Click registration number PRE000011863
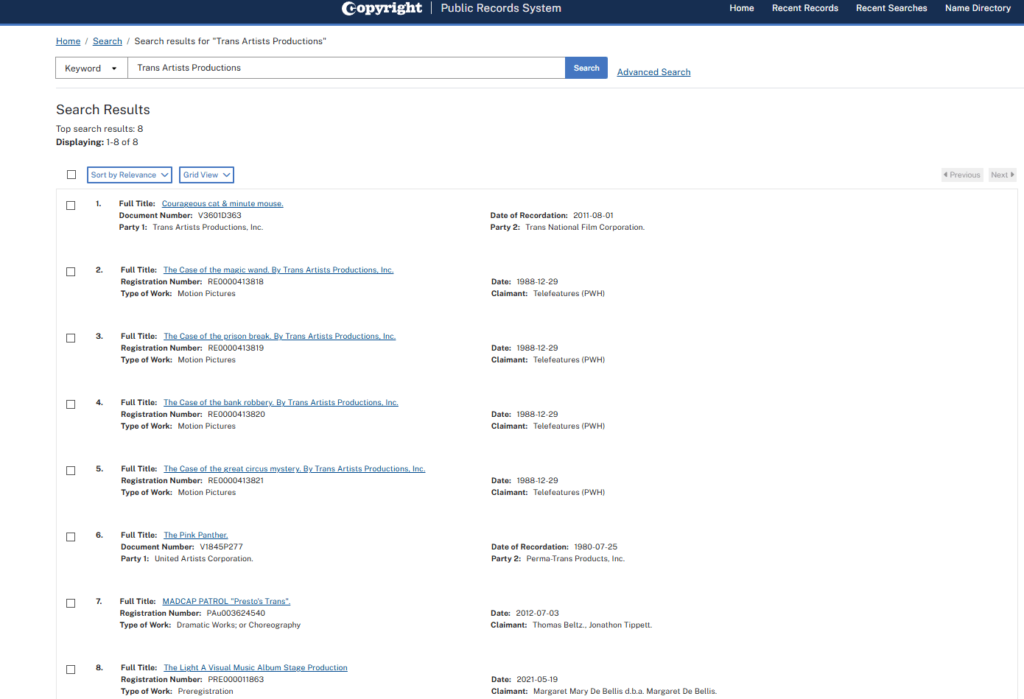The height and width of the screenshot is (699, 1024). click(x=236, y=679)
